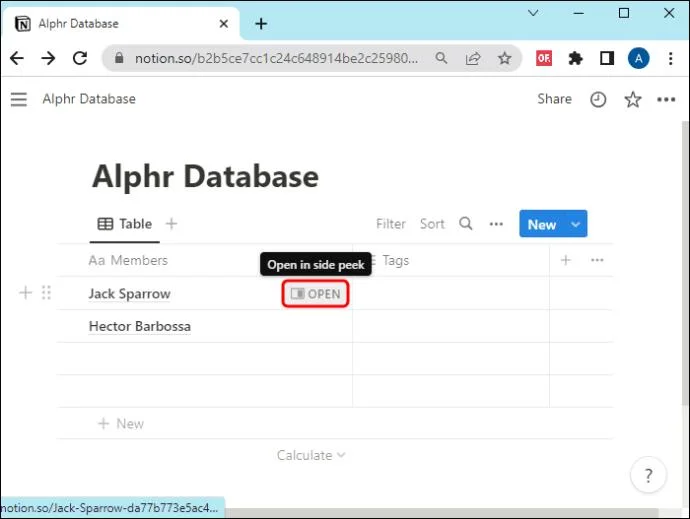Click the vertical scrollbar
The height and width of the screenshot is (519, 690).
[x=685, y=264]
